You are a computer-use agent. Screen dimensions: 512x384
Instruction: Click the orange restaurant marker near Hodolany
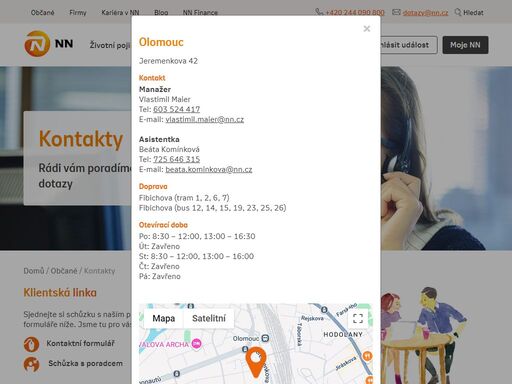point(367,356)
